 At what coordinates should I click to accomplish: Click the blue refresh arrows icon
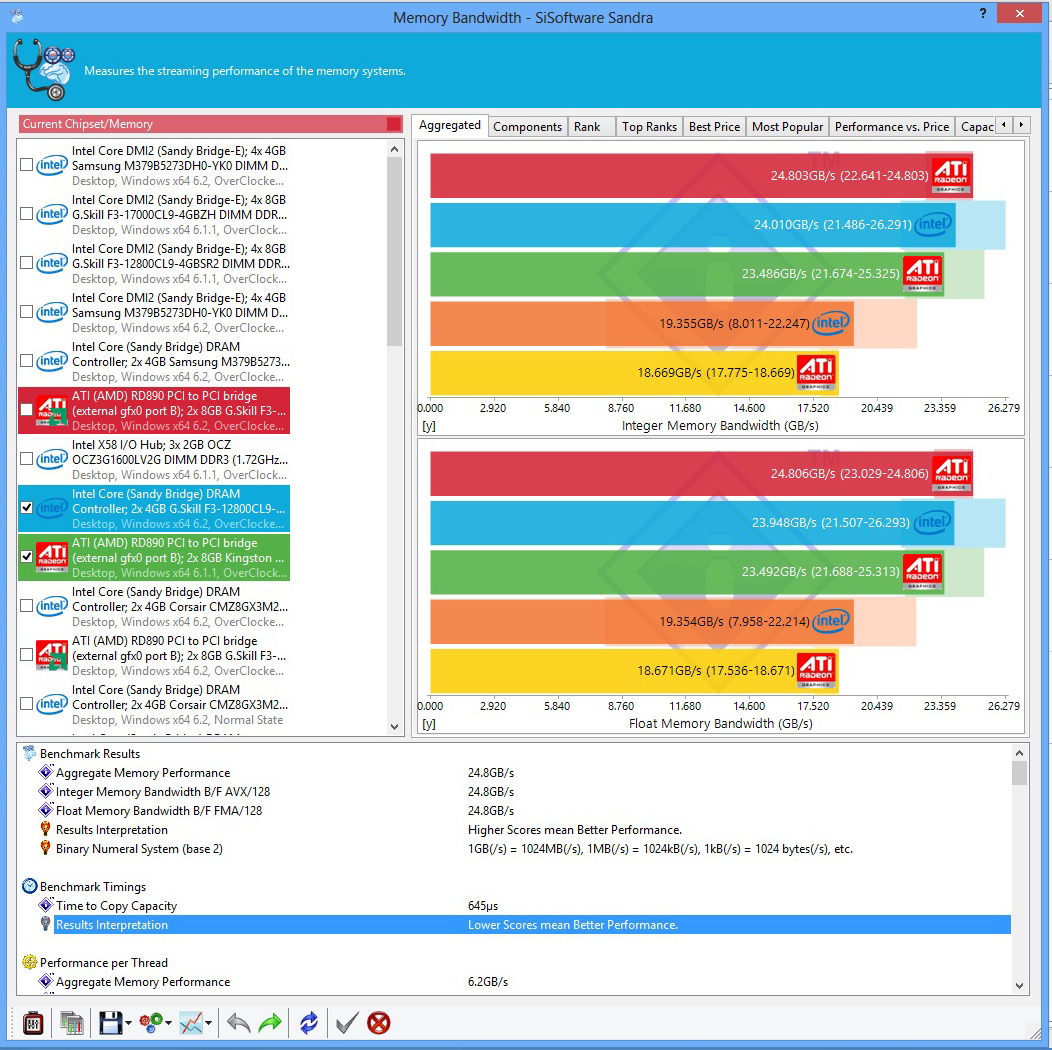pos(309,1023)
